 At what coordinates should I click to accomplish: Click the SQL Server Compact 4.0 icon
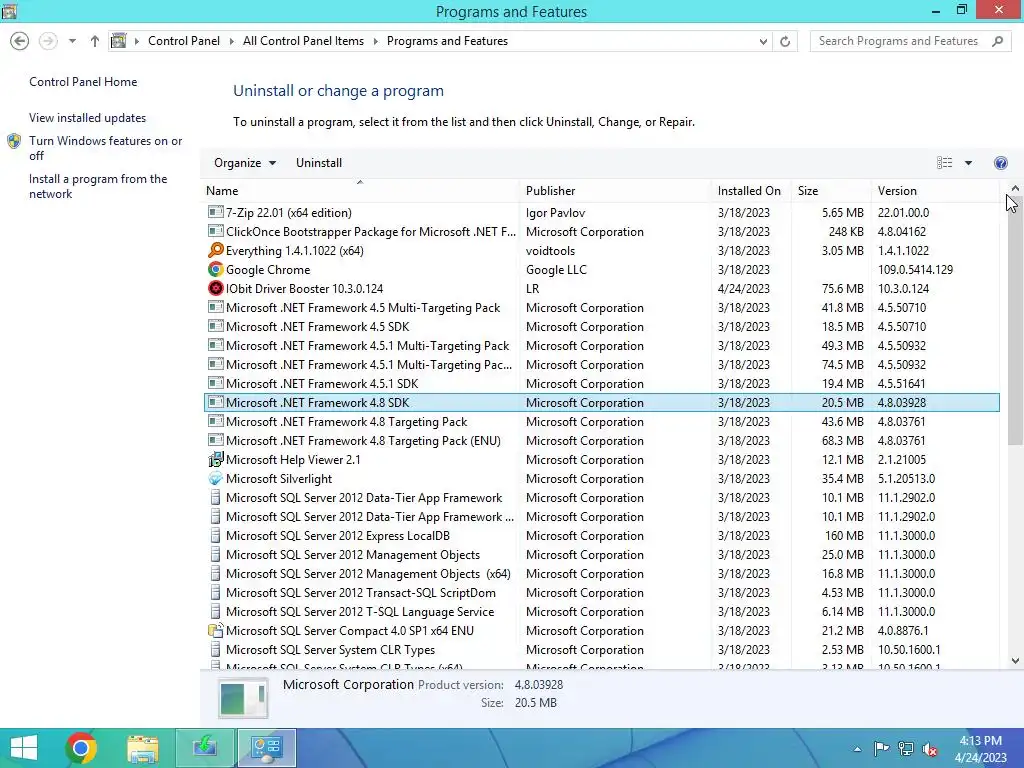pyautogui.click(x=215, y=630)
